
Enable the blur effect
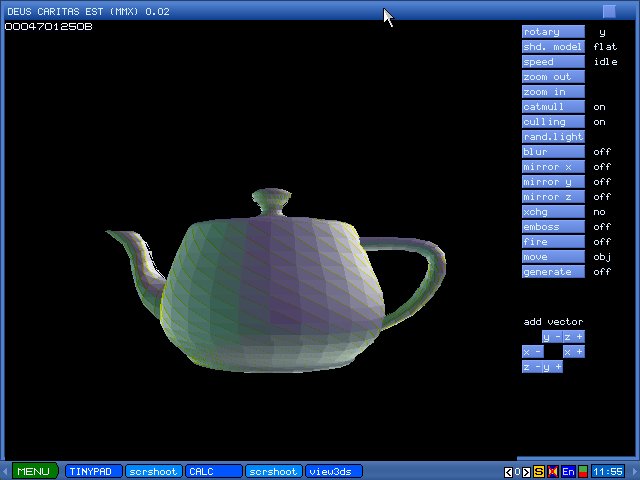553,152
